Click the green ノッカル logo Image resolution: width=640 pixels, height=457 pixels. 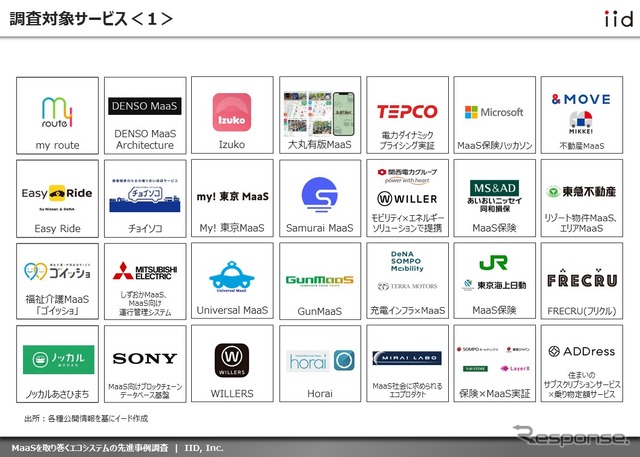click(58, 359)
